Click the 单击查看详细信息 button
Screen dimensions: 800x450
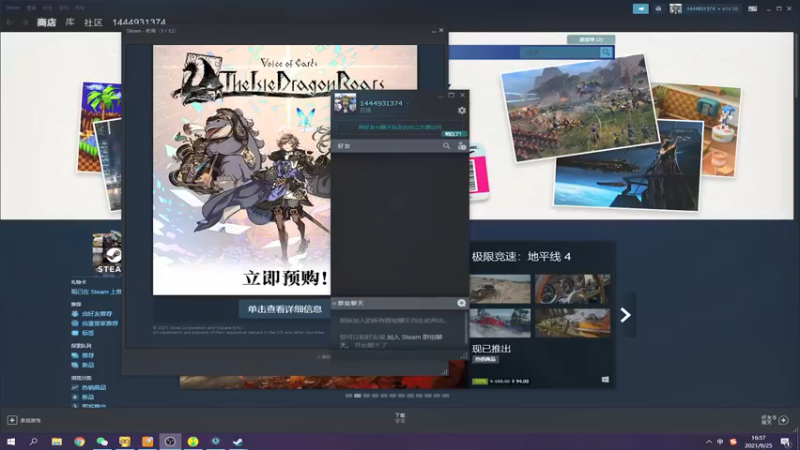(x=285, y=309)
